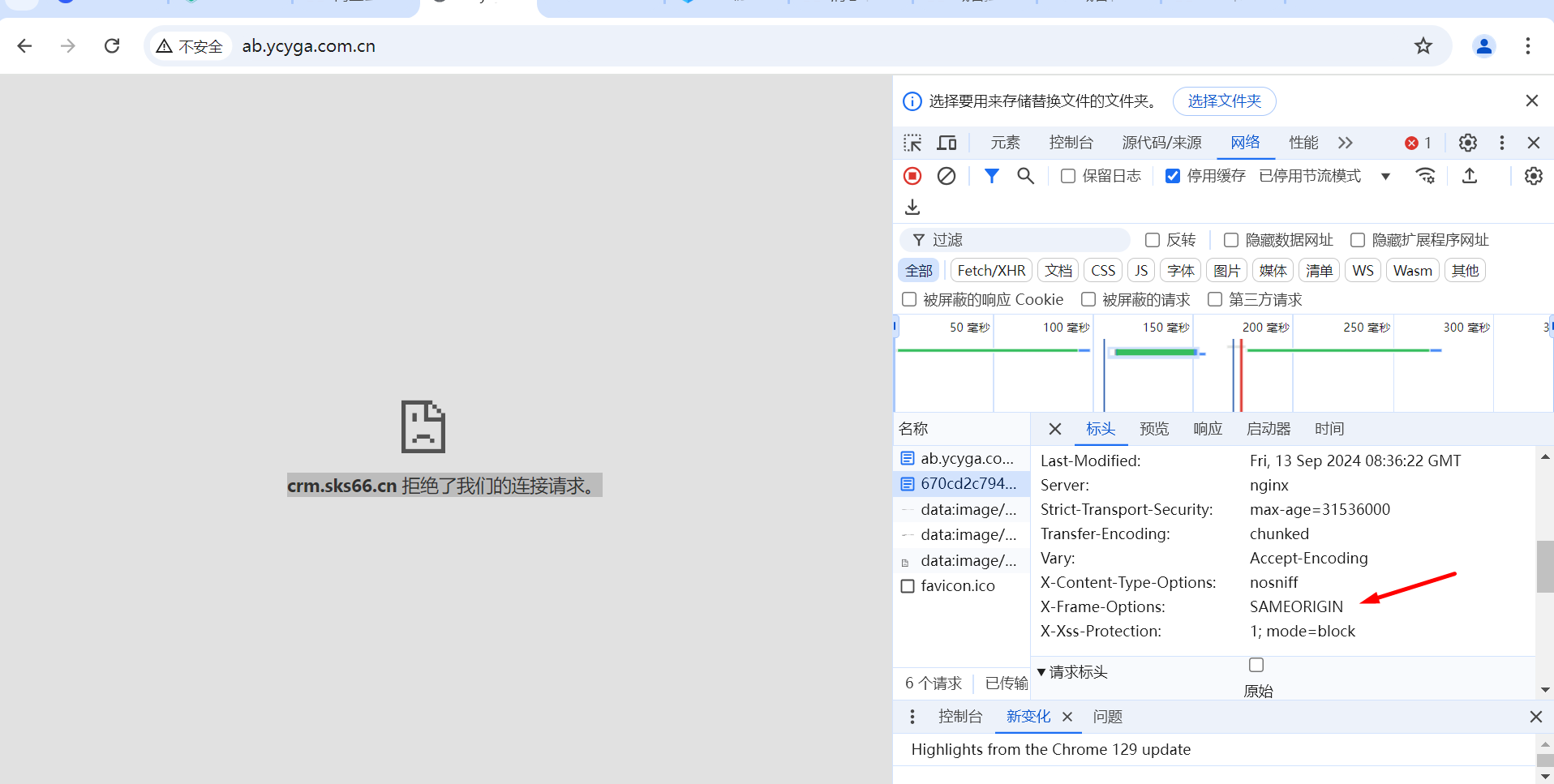Collapse the 请求标头 section
This screenshot has height=784, width=1554.
tap(1041, 672)
